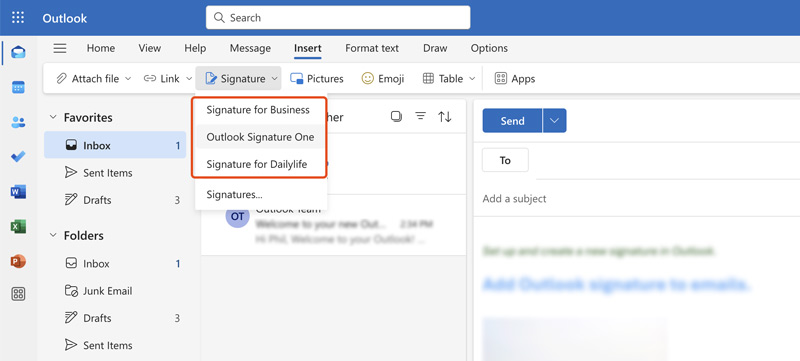Open the Options tab
800x361 pixels.
click(x=489, y=48)
